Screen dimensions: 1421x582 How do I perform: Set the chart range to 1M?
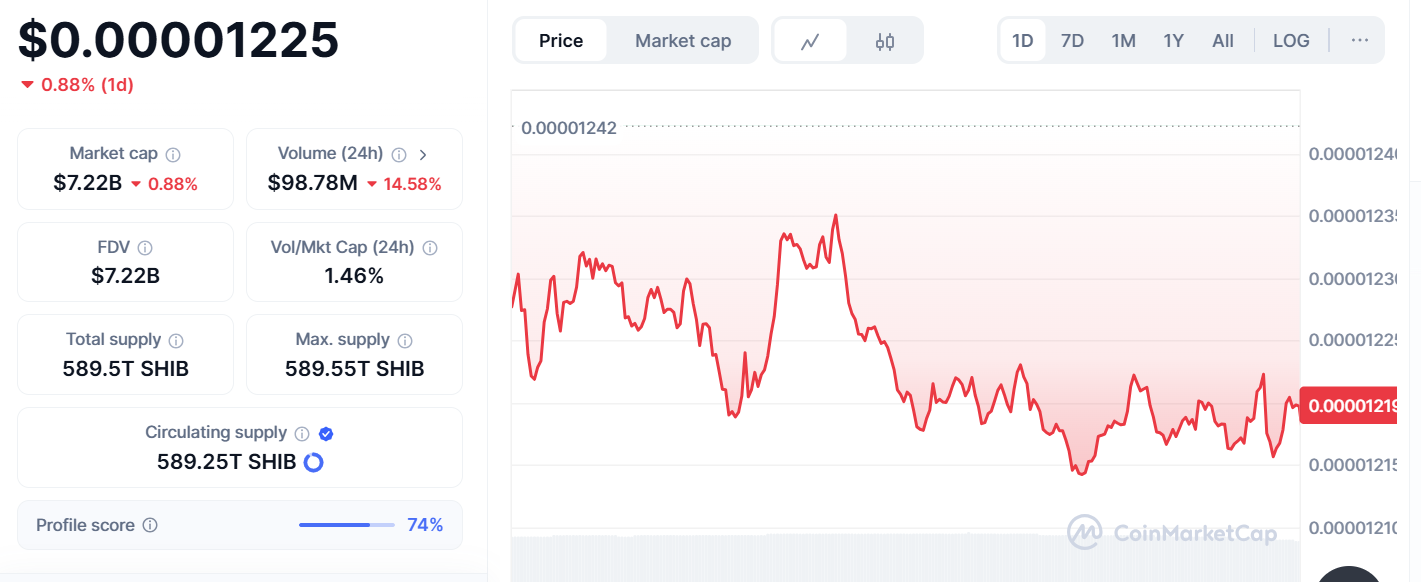coord(1123,41)
